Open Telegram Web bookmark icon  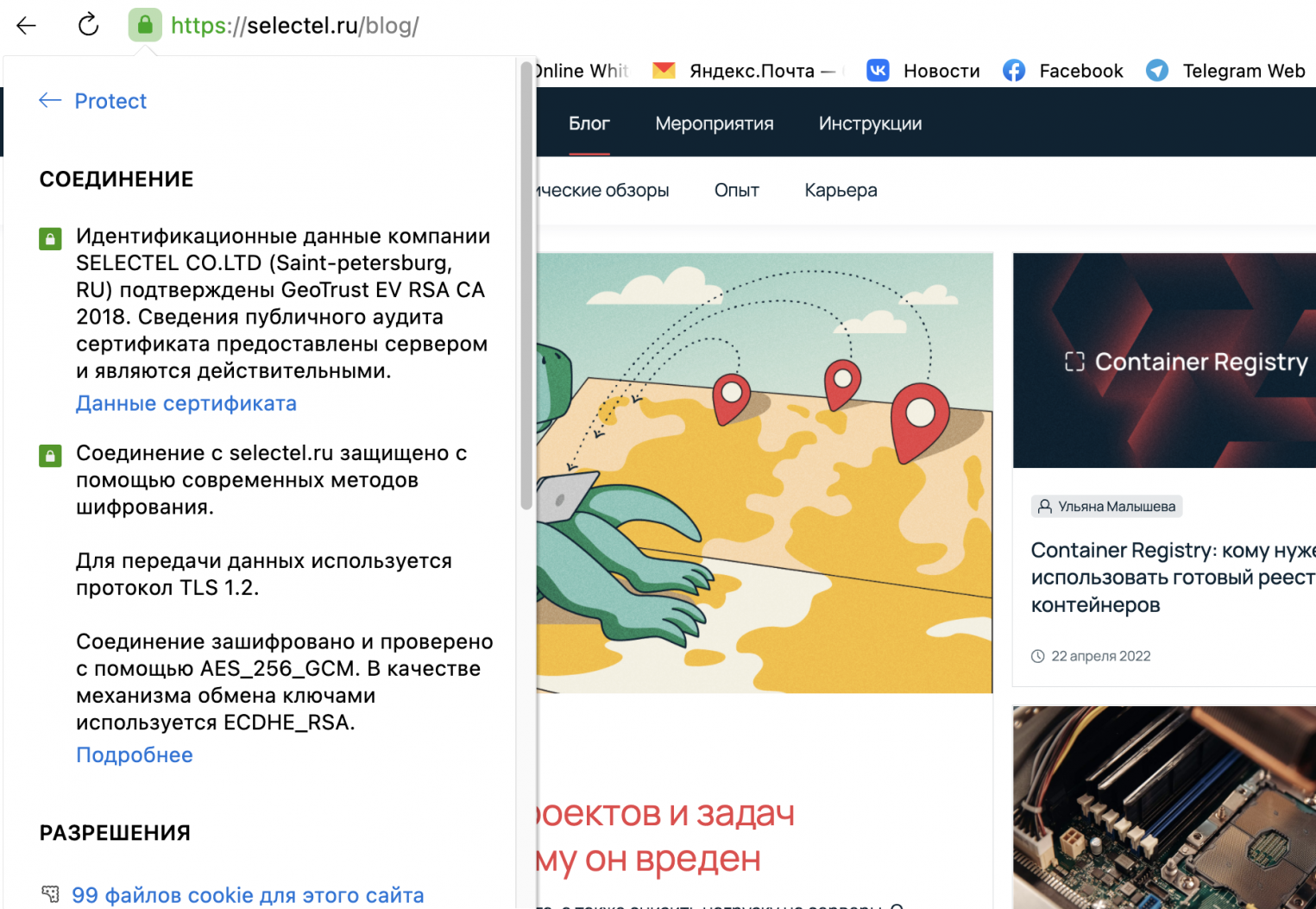tap(1157, 71)
